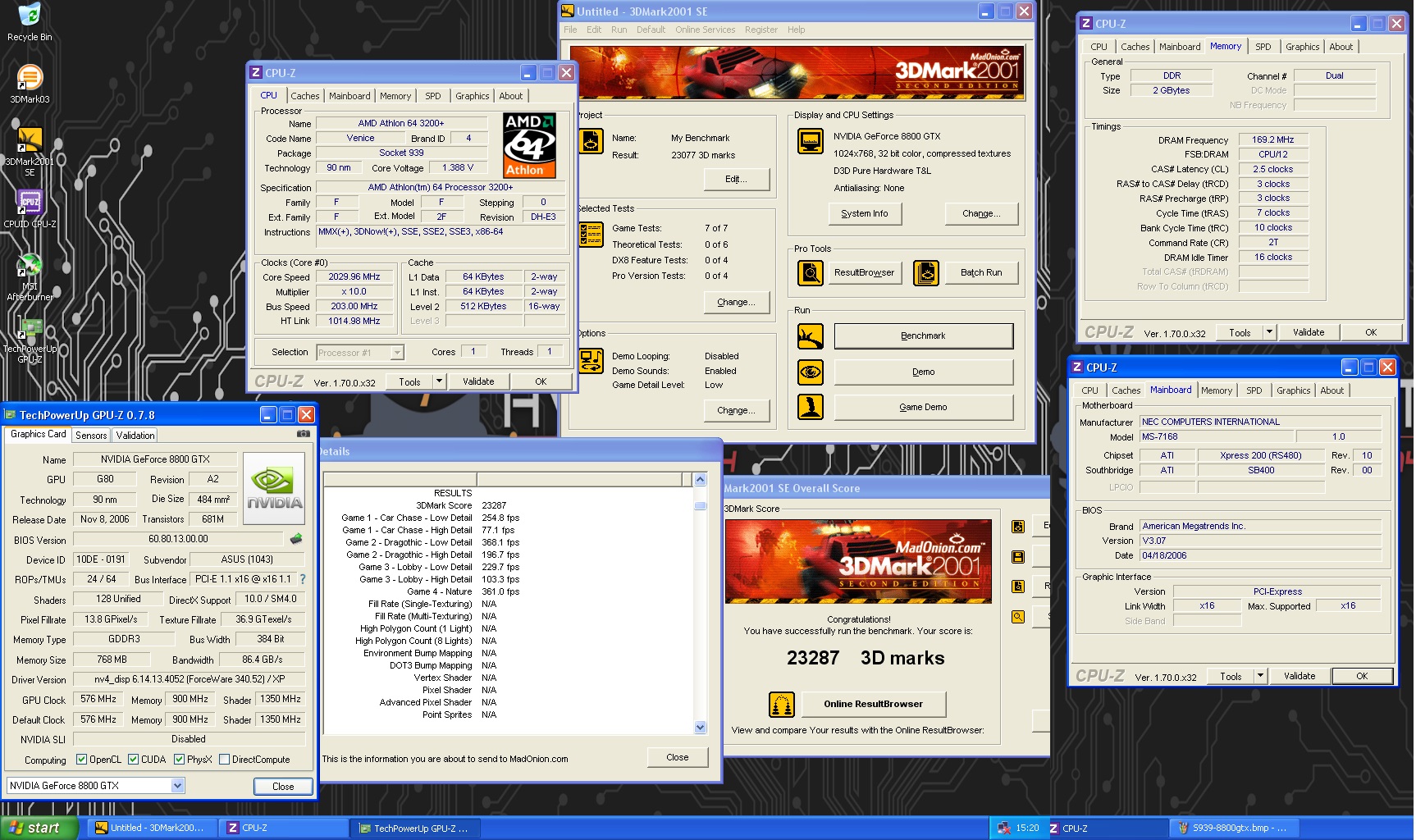
Task: Open the Processor #1 selection dropdown
Action: pyautogui.click(x=397, y=353)
